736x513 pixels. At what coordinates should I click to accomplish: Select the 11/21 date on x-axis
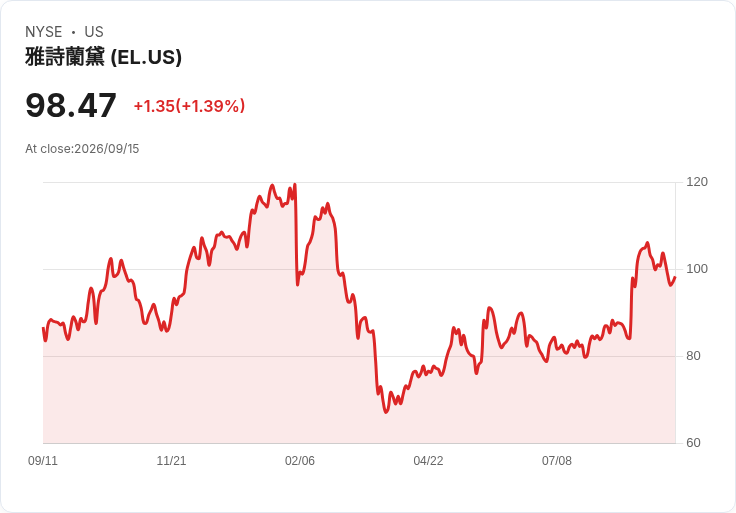[x=171, y=461]
